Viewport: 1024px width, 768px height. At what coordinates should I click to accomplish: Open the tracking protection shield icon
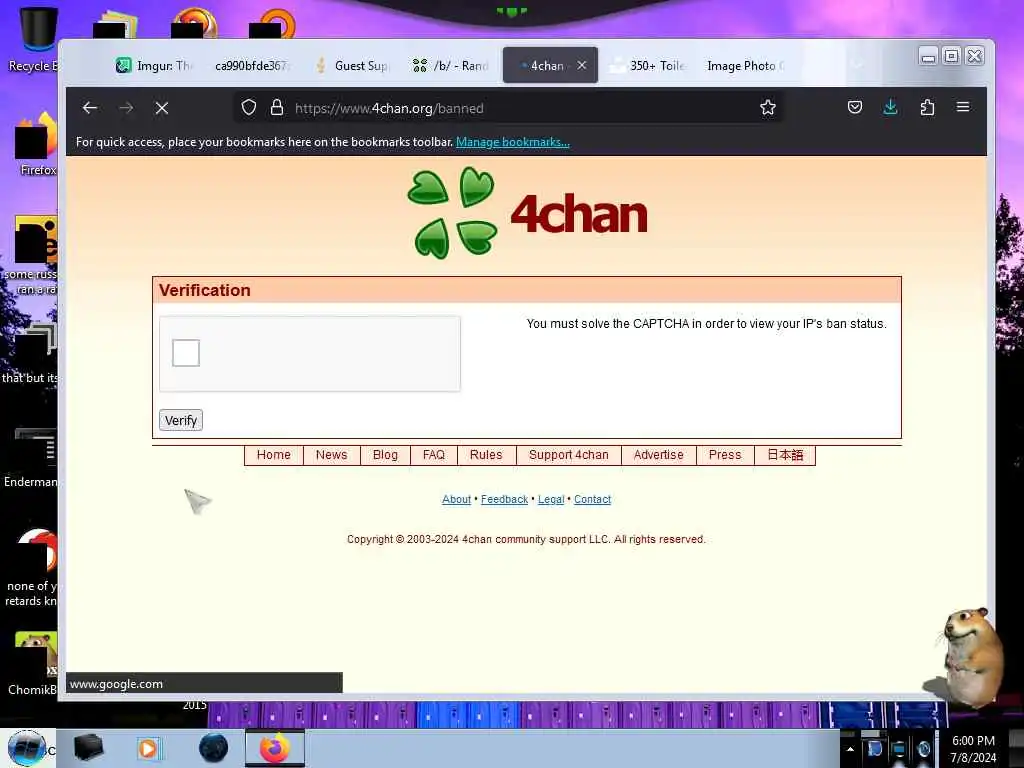(249, 107)
